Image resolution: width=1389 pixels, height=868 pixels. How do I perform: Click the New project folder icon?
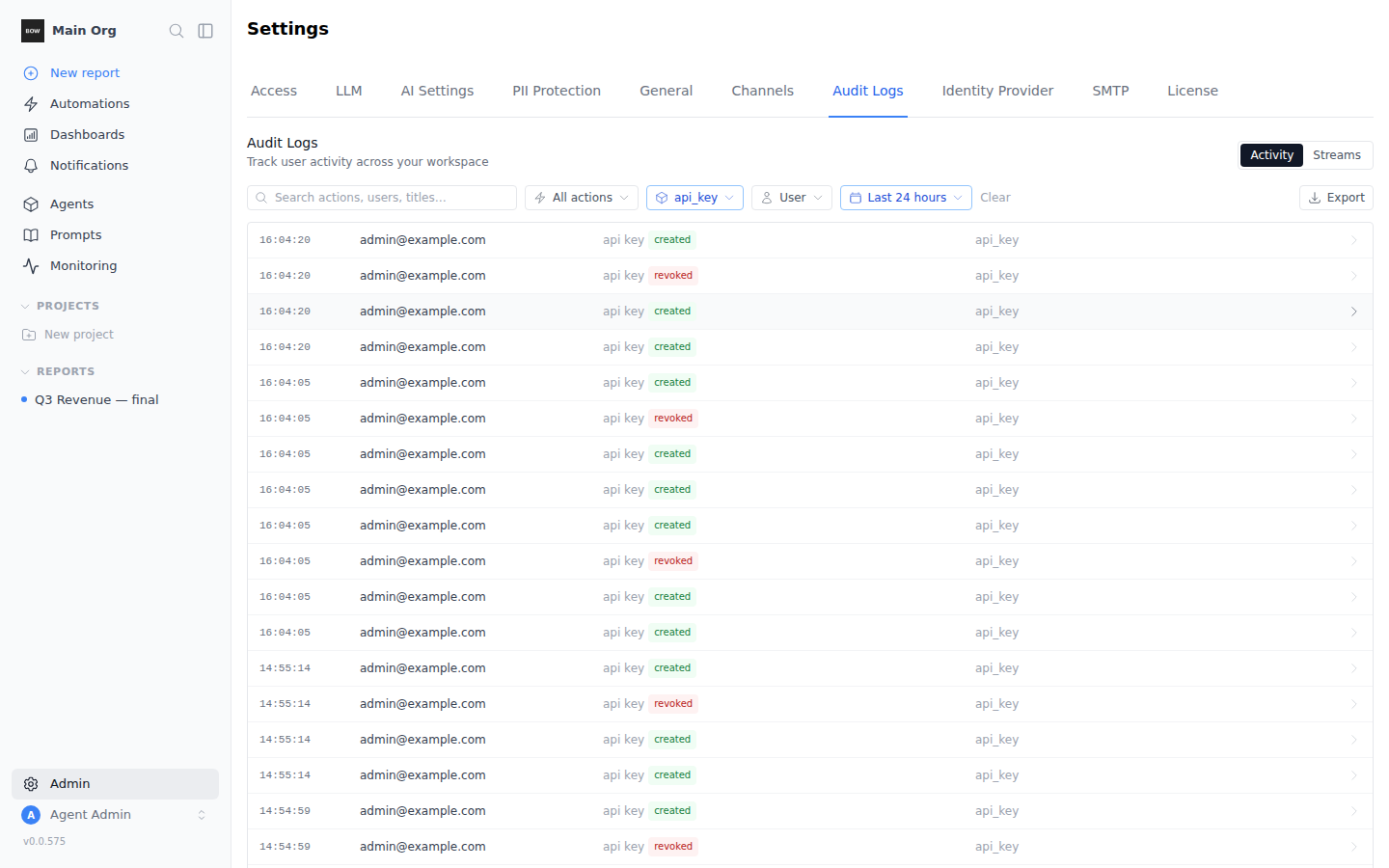pos(29,335)
